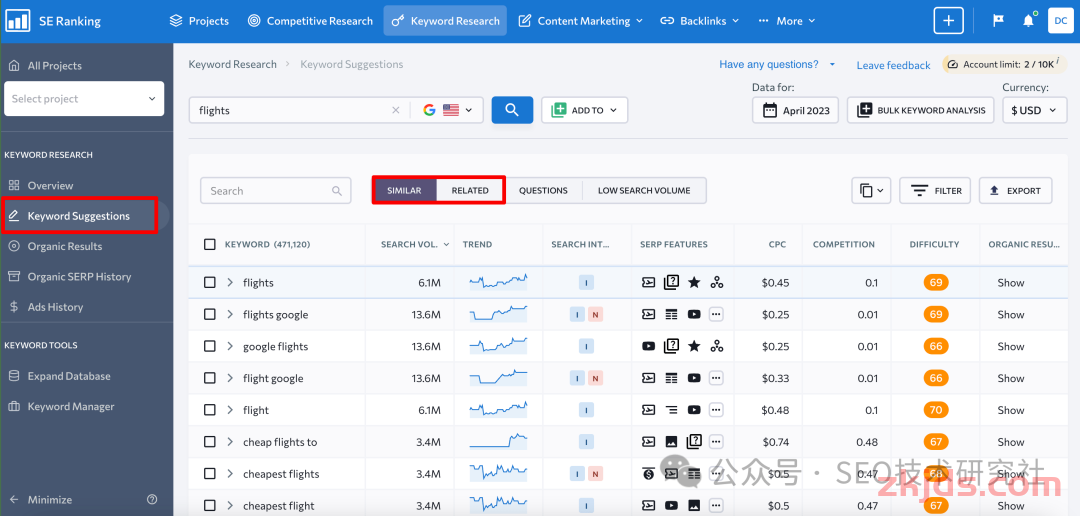Toggle the select-all Keyword header checkbox

209,244
